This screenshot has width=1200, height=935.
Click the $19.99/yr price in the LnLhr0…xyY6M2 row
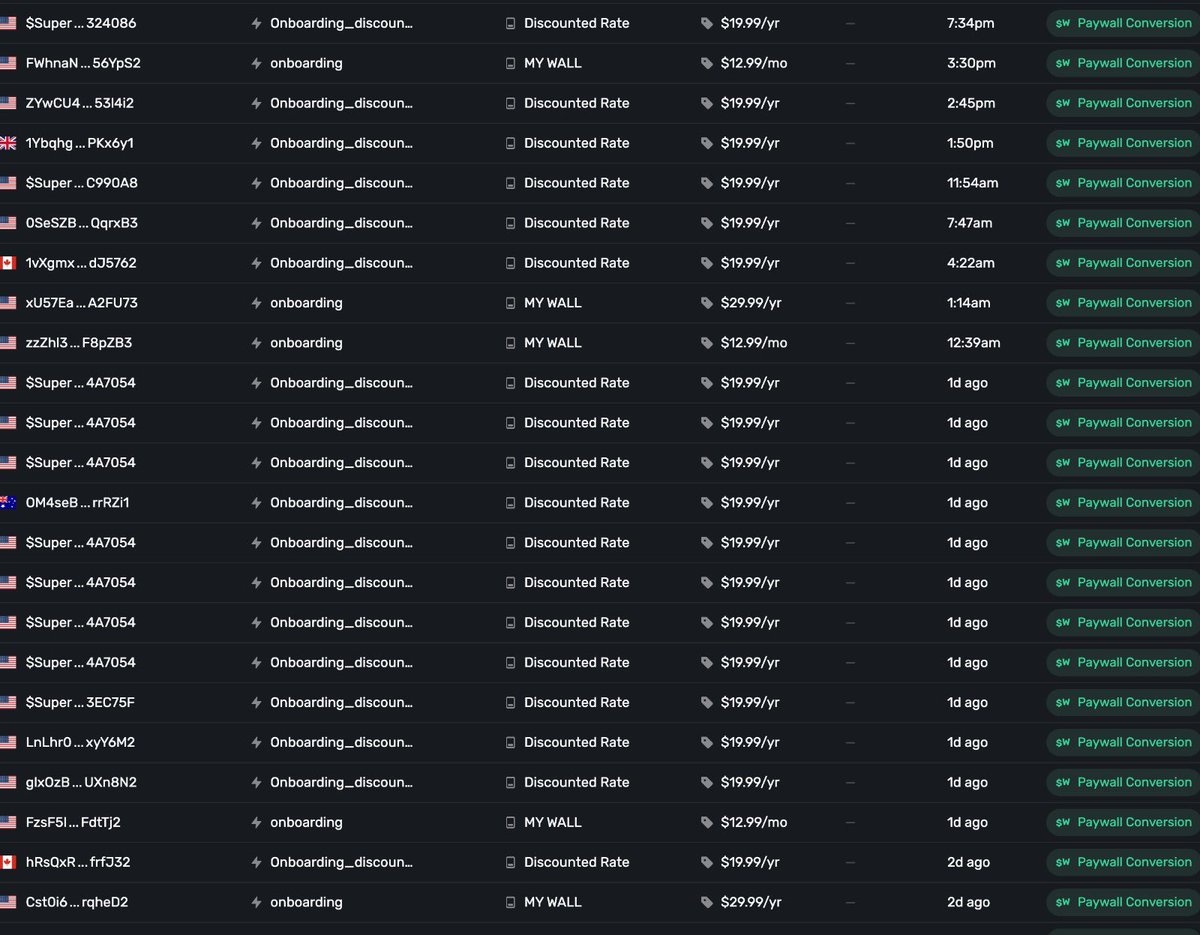(x=750, y=742)
